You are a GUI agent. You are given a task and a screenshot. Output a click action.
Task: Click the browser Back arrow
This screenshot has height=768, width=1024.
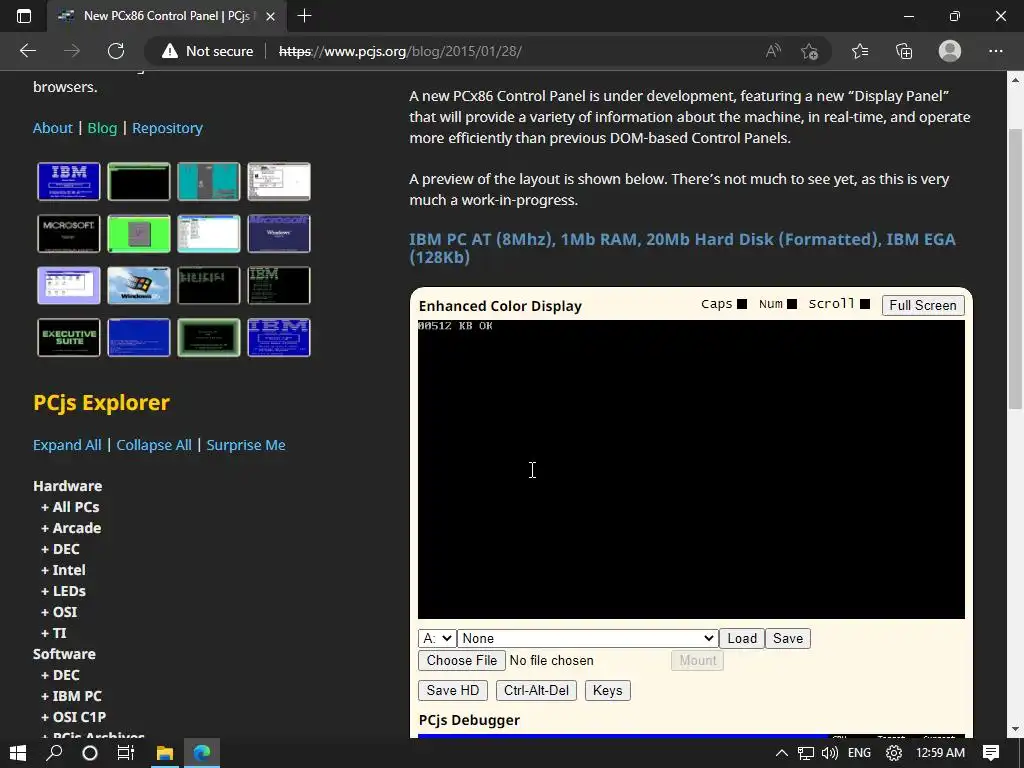click(27, 51)
